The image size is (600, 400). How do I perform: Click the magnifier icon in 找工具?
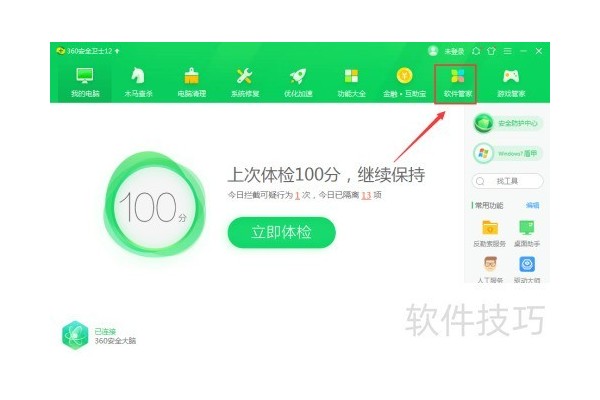480,181
